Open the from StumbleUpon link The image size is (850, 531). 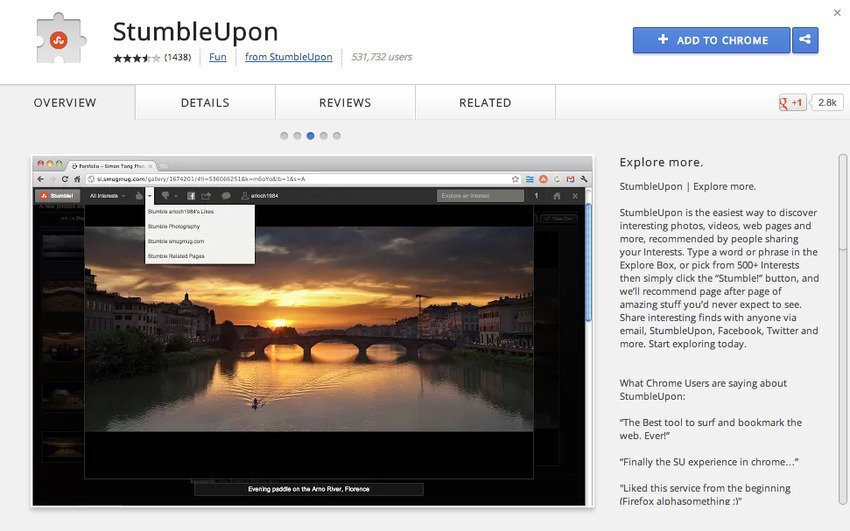pyautogui.click(x=288, y=57)
